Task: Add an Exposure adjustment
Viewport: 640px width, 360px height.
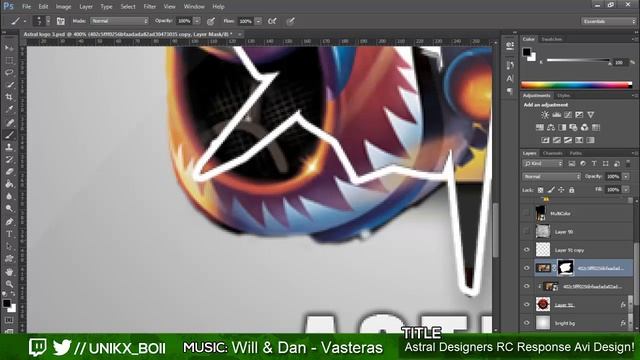Action: (579, 115)
